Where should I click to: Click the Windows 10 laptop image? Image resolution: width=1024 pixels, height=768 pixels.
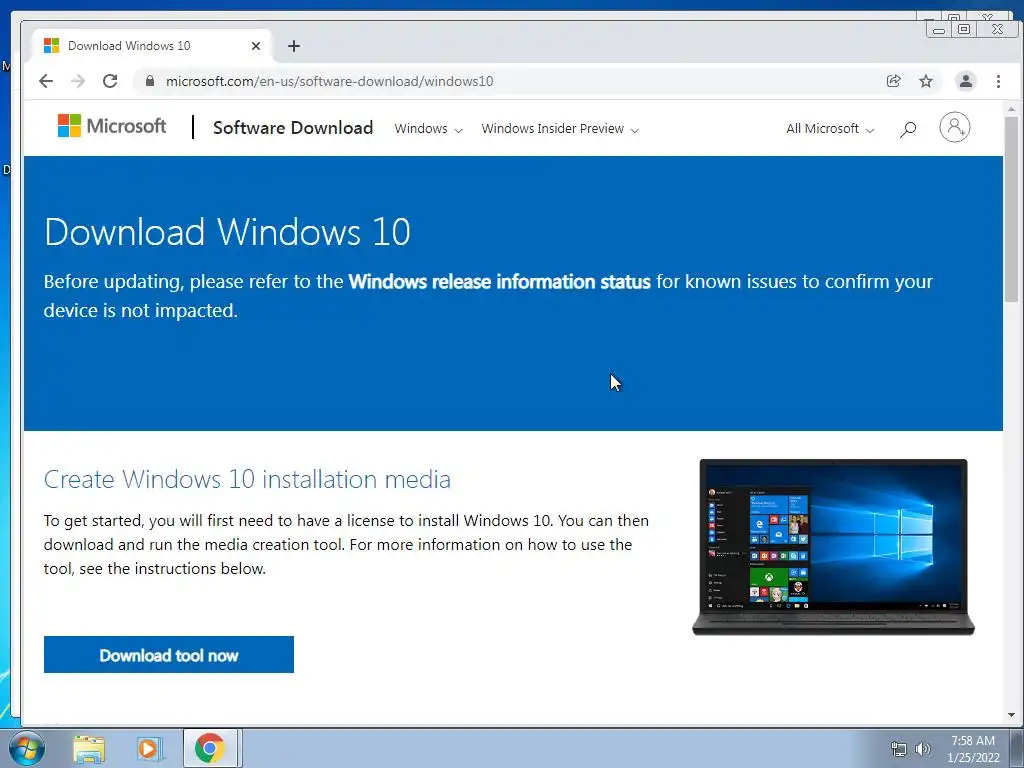pos(833,547)
